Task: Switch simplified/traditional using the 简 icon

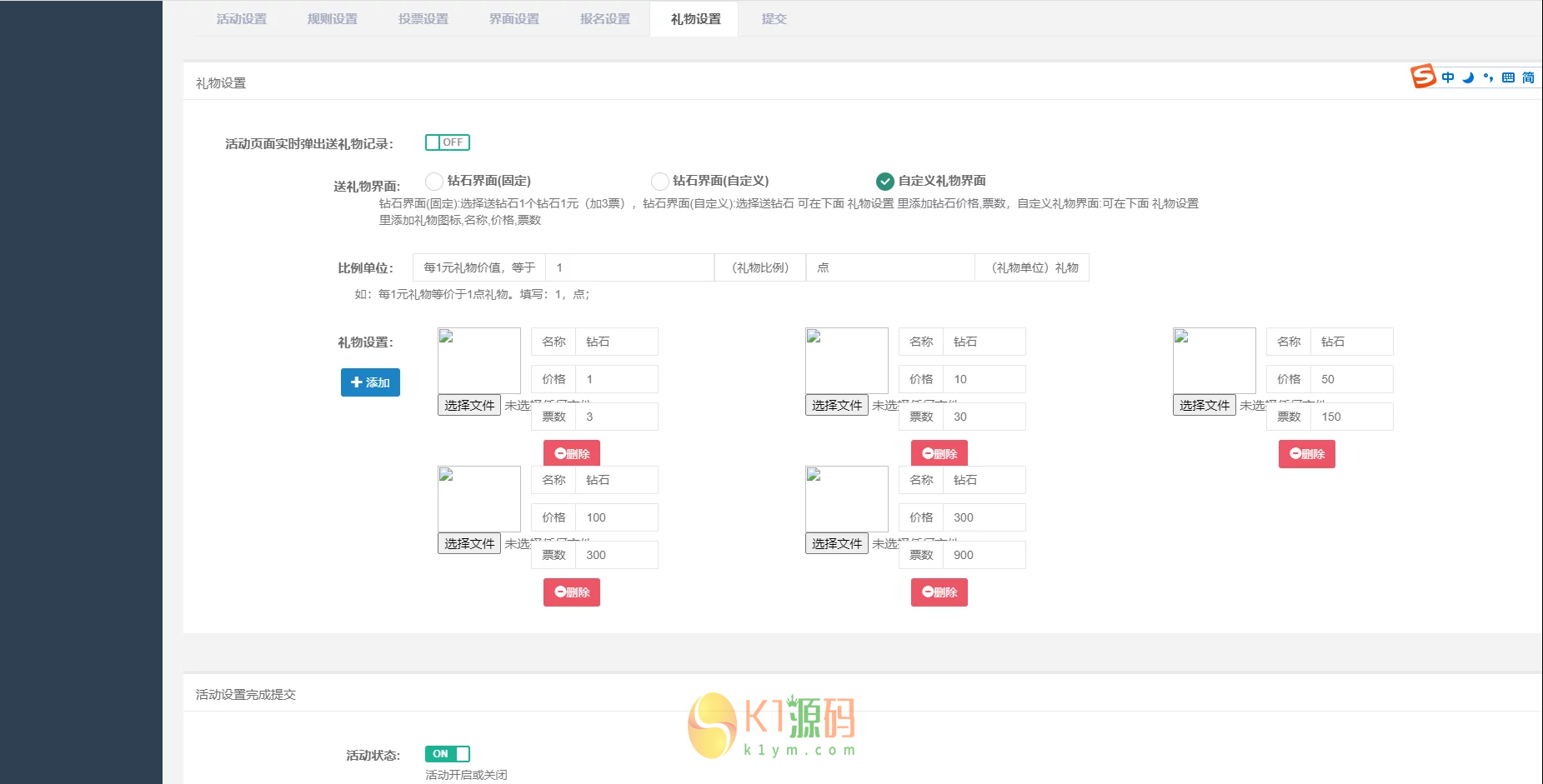Action: (x=1529, y=77)
